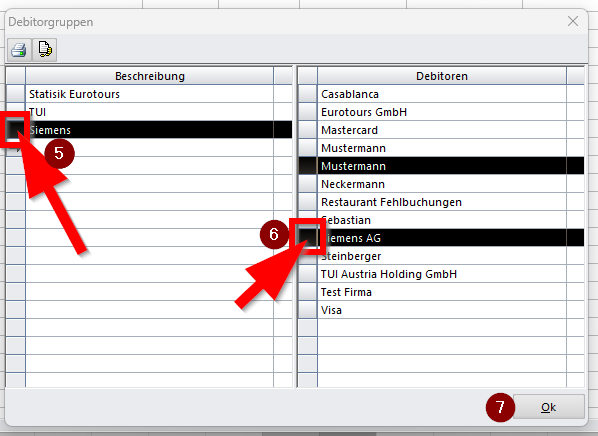Screen dimensions: 598x436
Task: Choose the Test Firma debtor
Action: (442, 292)
